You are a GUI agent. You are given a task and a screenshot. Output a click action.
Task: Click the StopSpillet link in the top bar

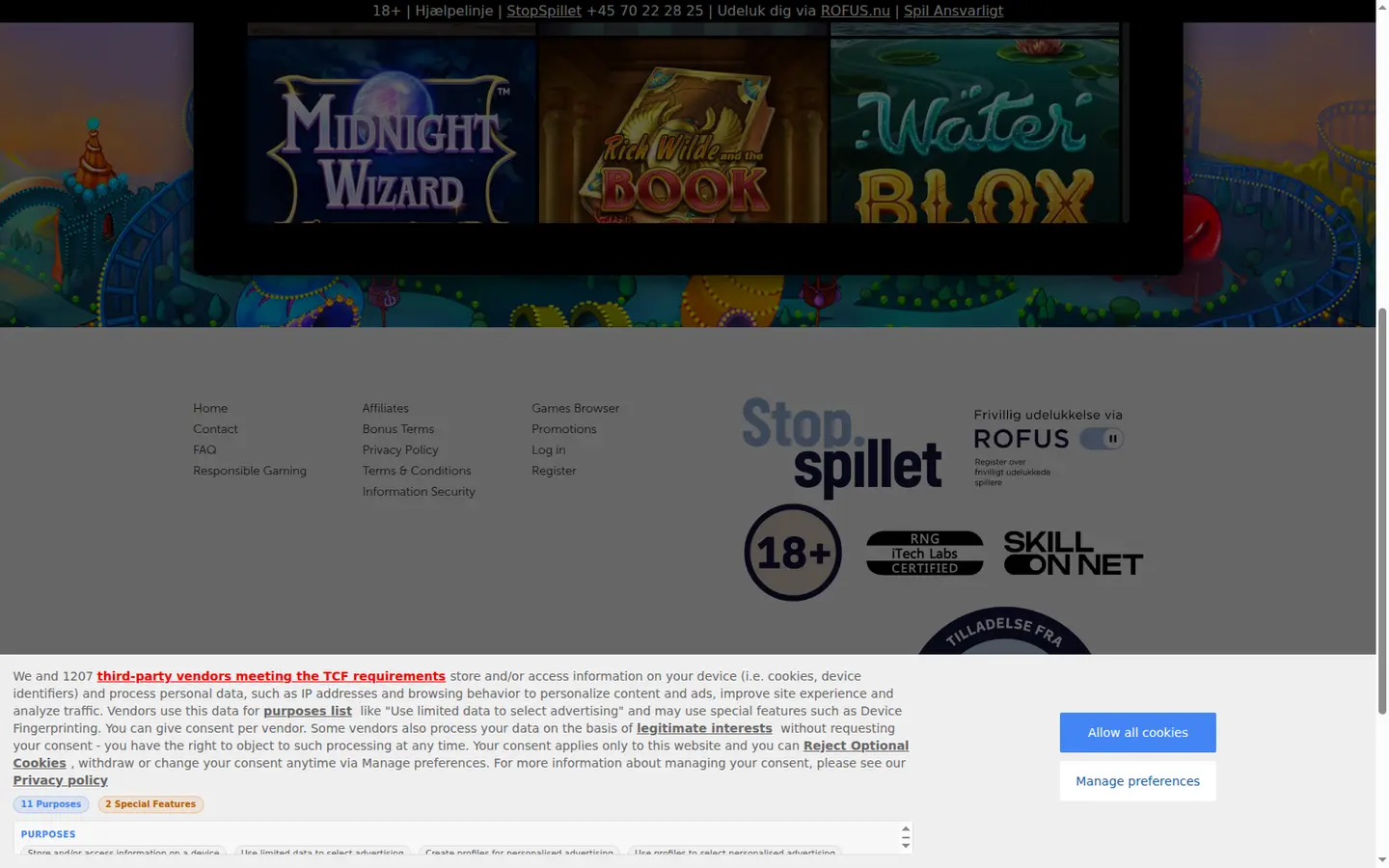pos(544,11)
